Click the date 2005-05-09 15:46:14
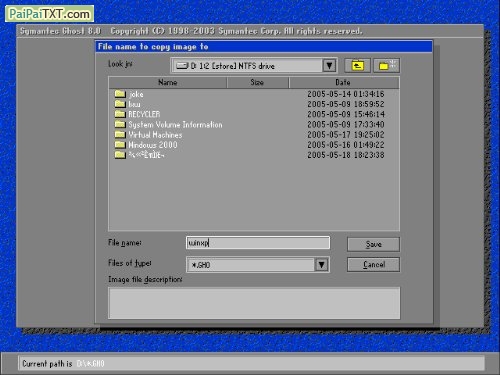The image size is (500, 375). click(346, 114)
